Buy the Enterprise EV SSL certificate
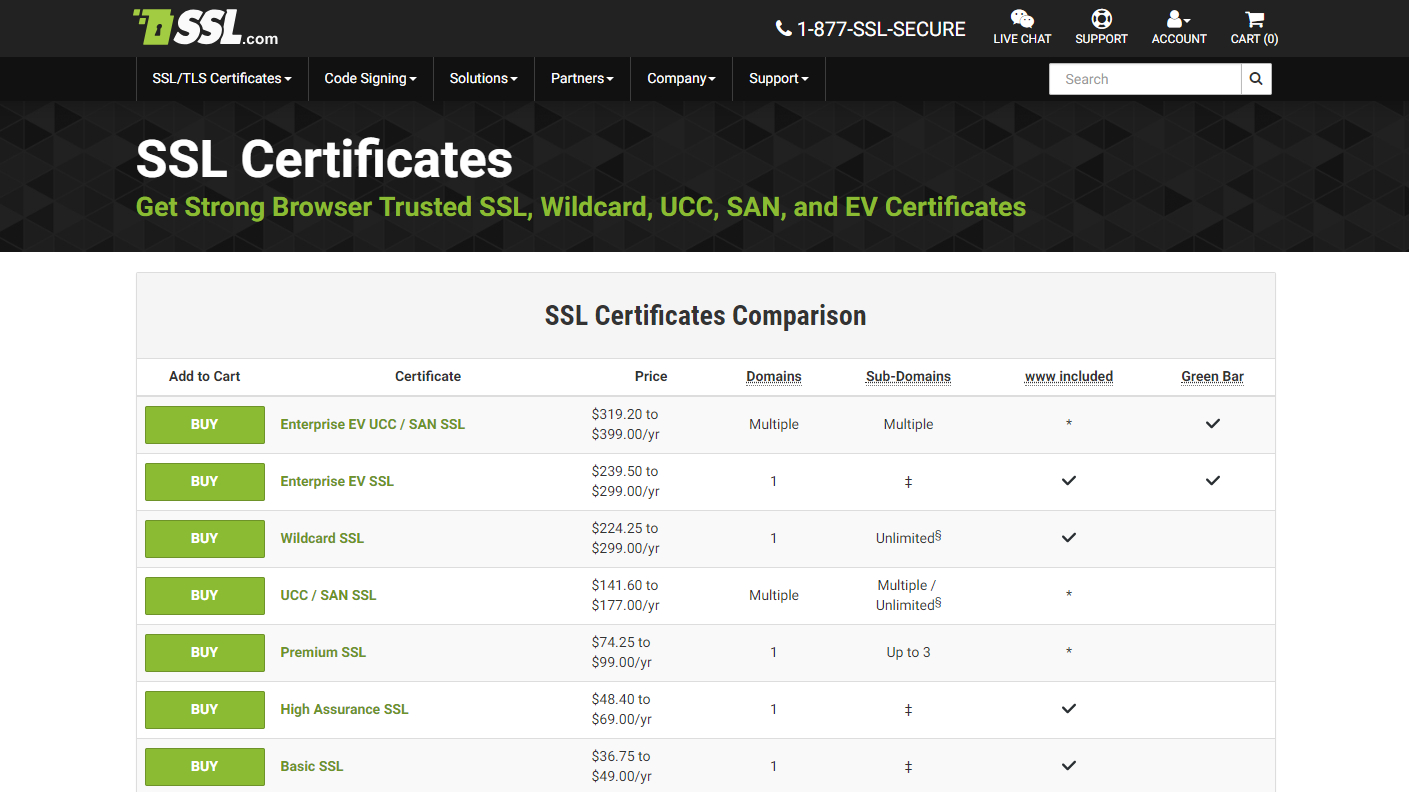This screenshot has width=1409, height=792. coord(205,481)
